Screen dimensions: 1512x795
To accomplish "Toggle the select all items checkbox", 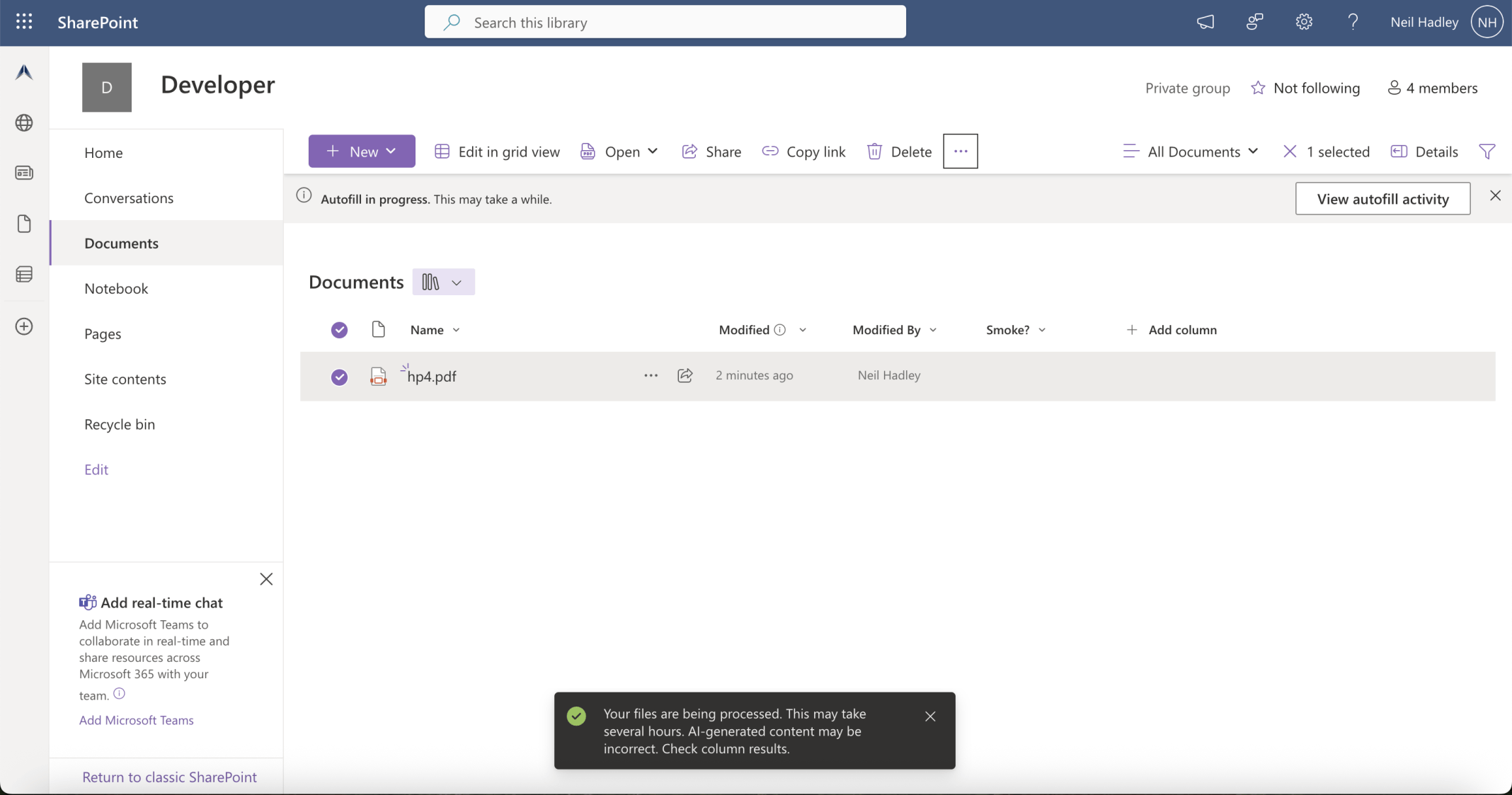I will (339, 330).
